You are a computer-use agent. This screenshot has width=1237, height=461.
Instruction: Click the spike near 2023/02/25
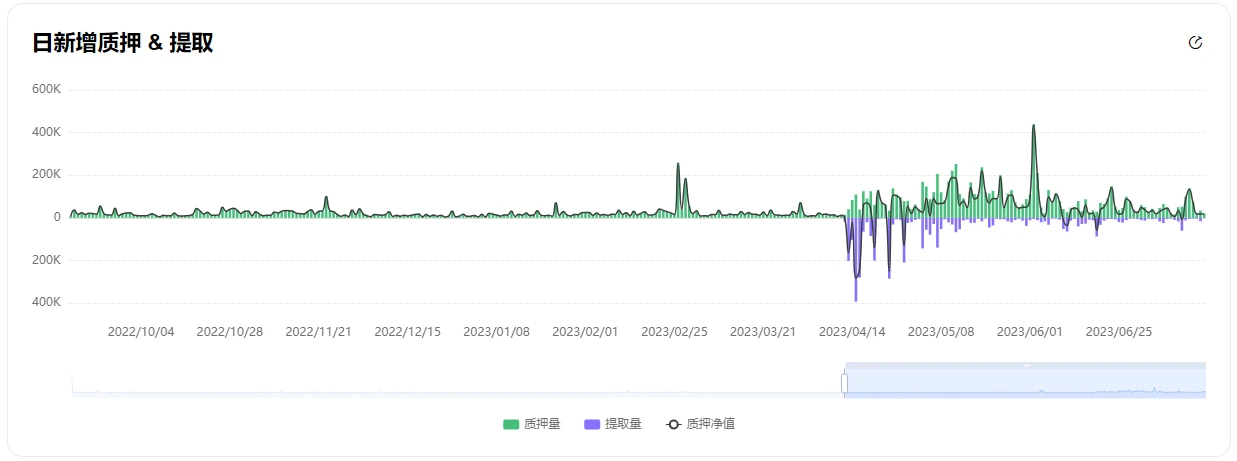[x=678, y=166]
